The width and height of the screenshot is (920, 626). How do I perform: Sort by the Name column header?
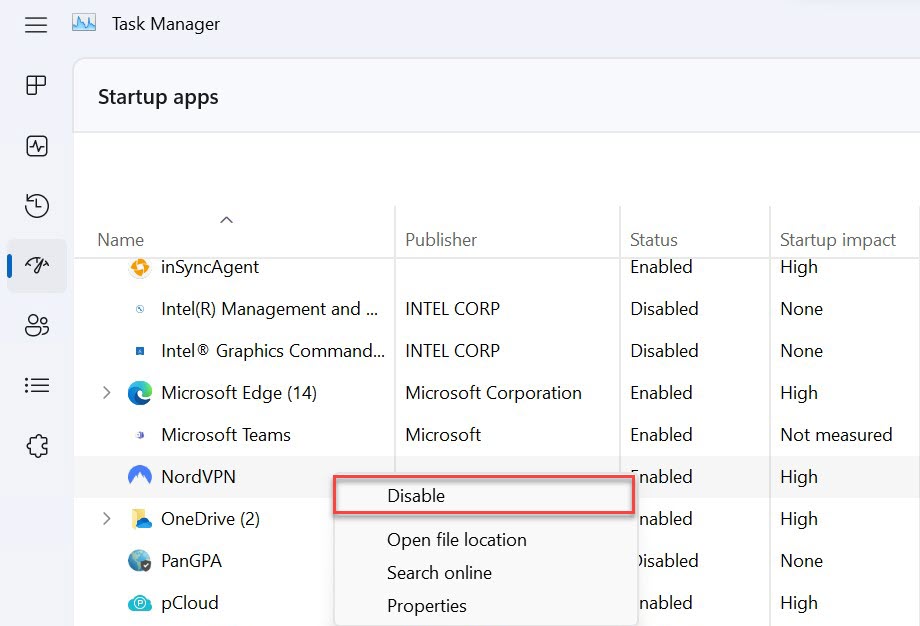pyautogui.click(x=120, y=240)
